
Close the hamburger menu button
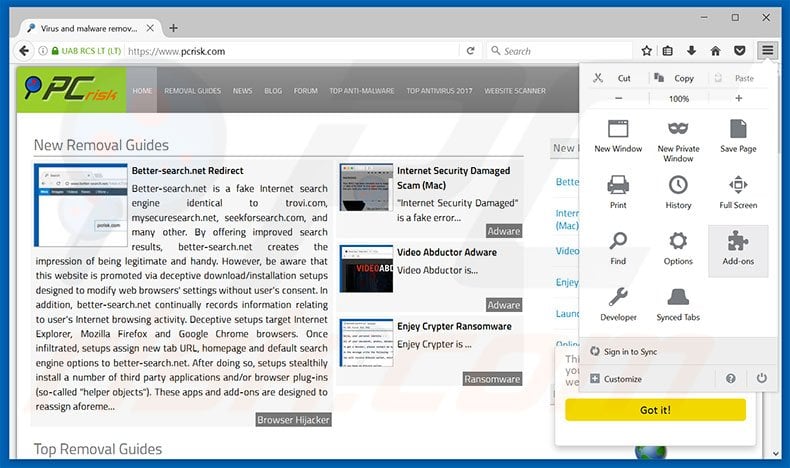(767, 50)
